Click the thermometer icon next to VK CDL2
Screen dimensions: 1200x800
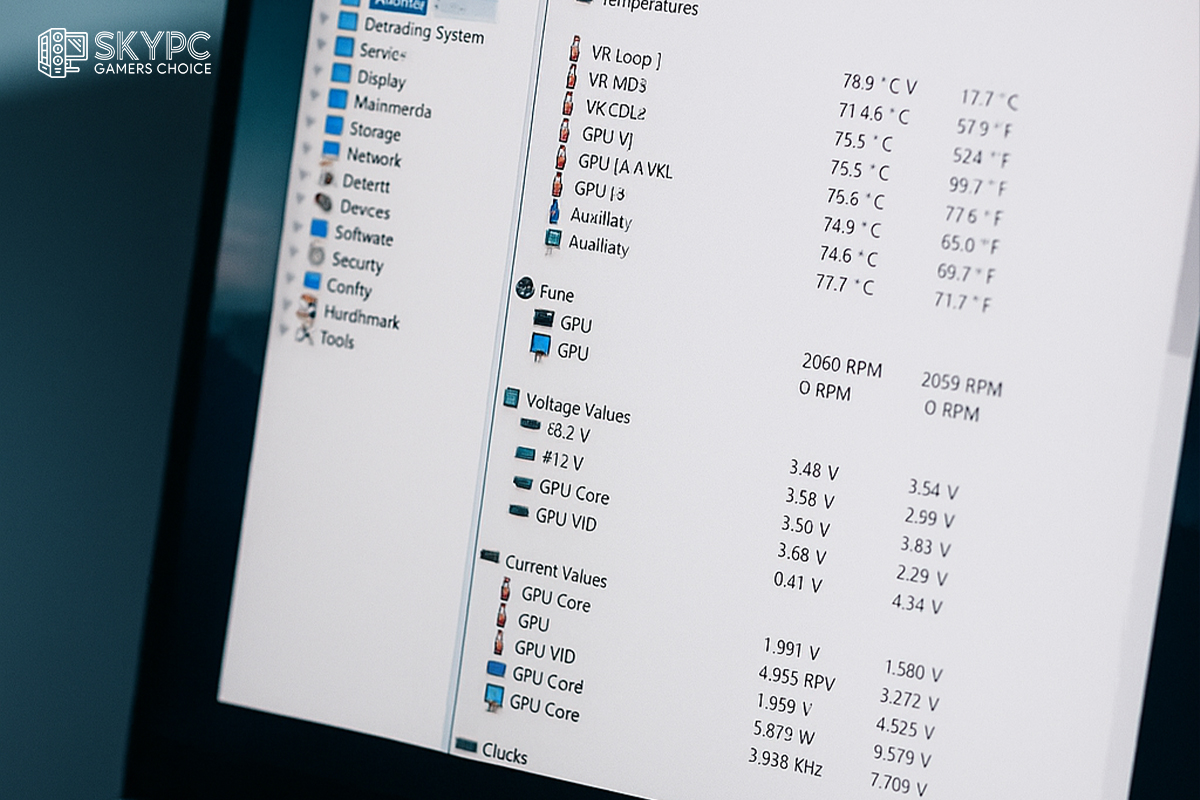[567, 103]
